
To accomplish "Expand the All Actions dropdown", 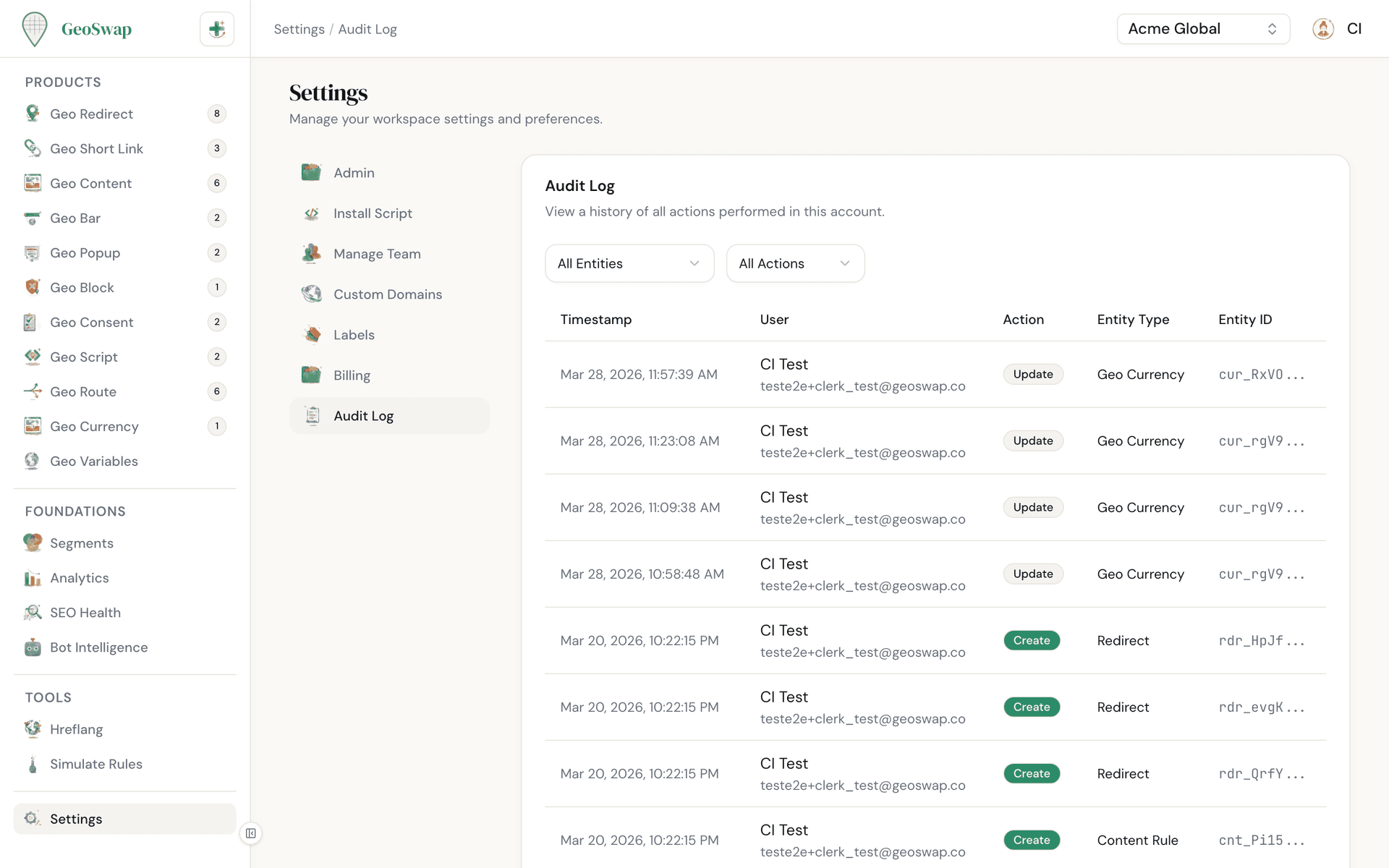I will [x=795, y=263].
